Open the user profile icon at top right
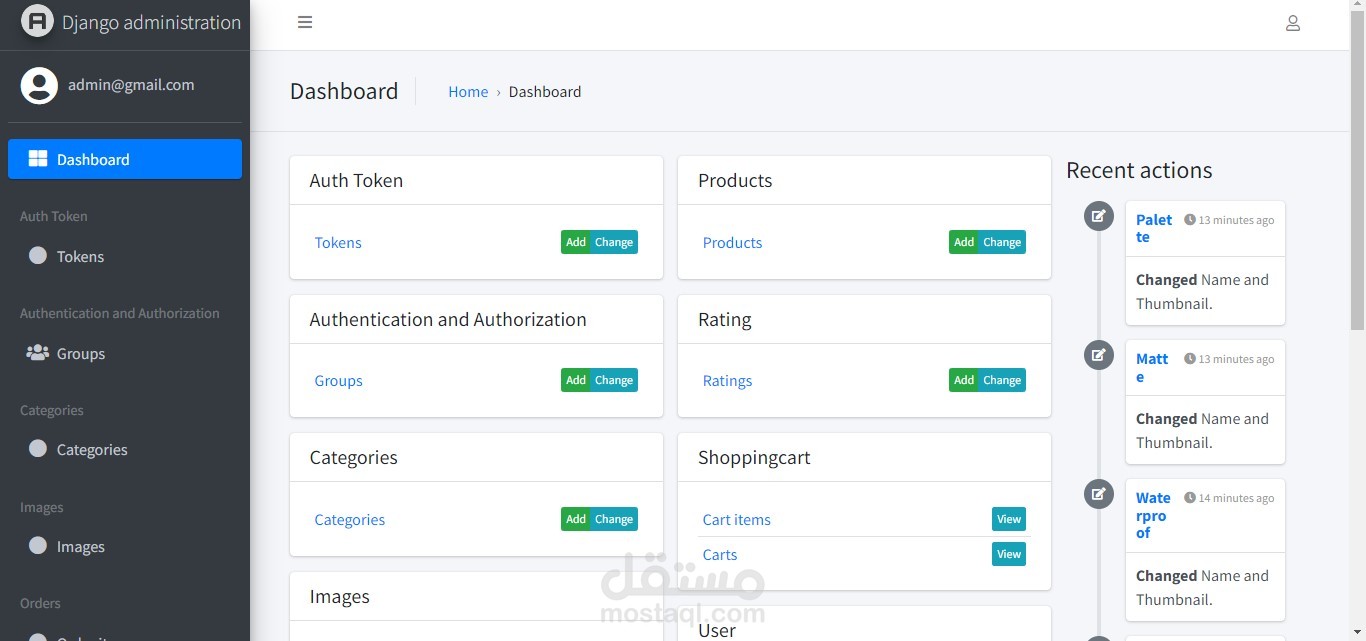 tap(1292, 23)
